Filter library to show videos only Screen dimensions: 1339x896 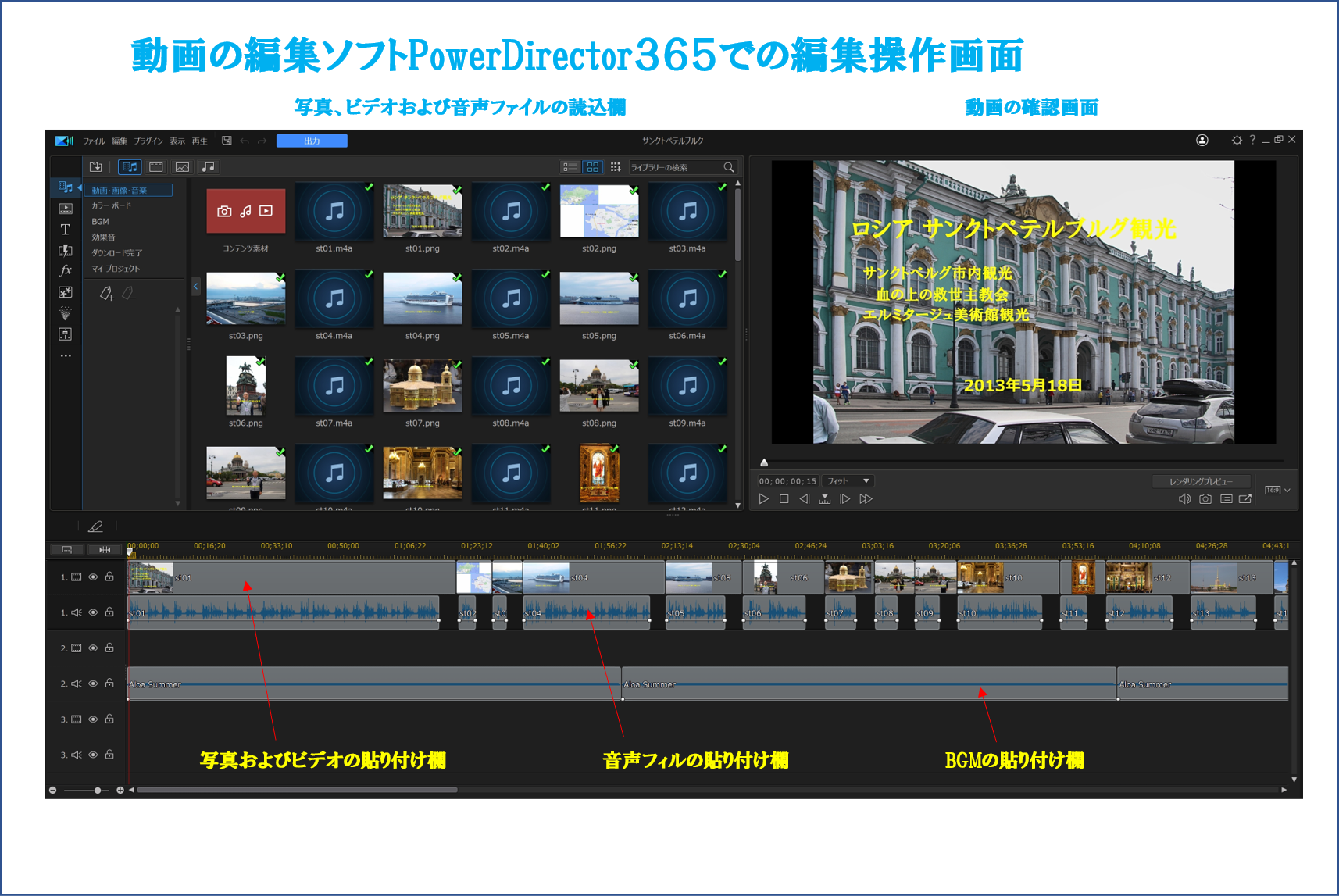[x=156, y=167]
